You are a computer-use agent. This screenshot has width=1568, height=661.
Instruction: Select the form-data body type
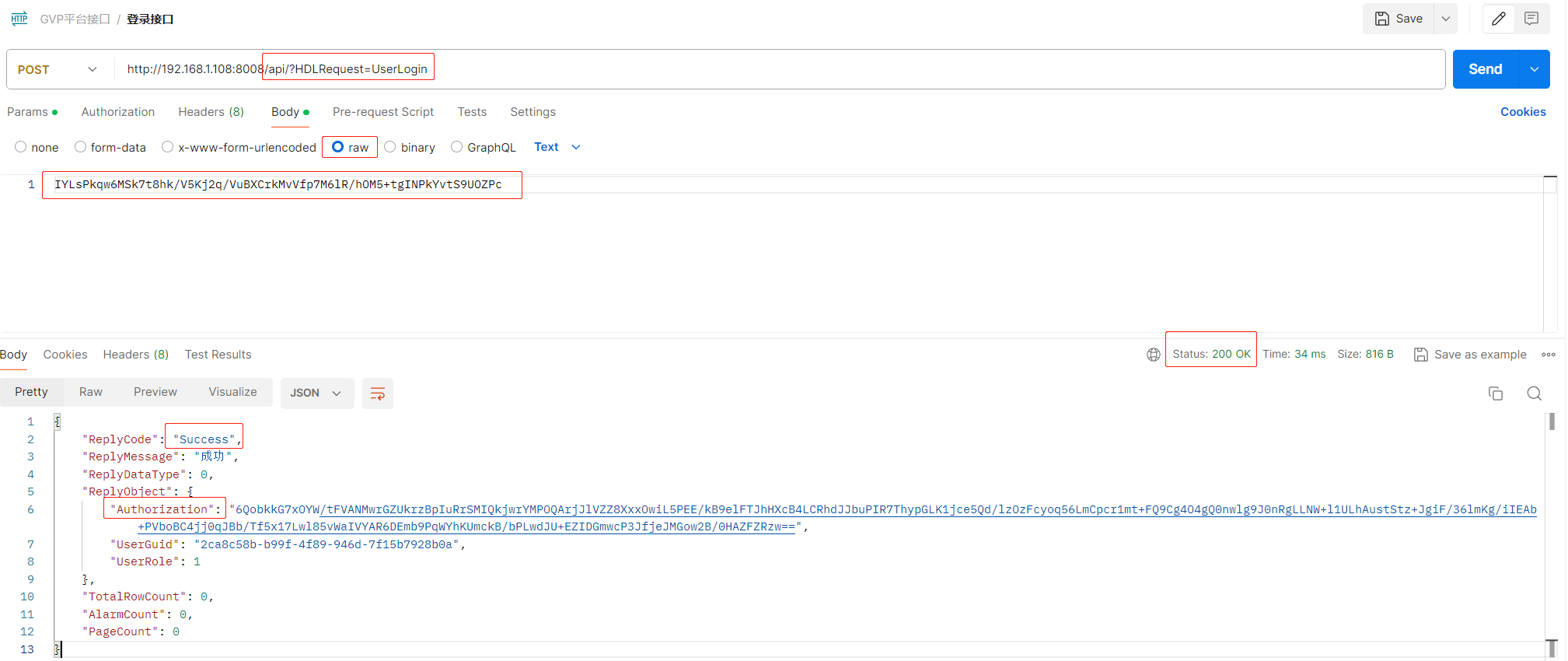pos(81,147)
